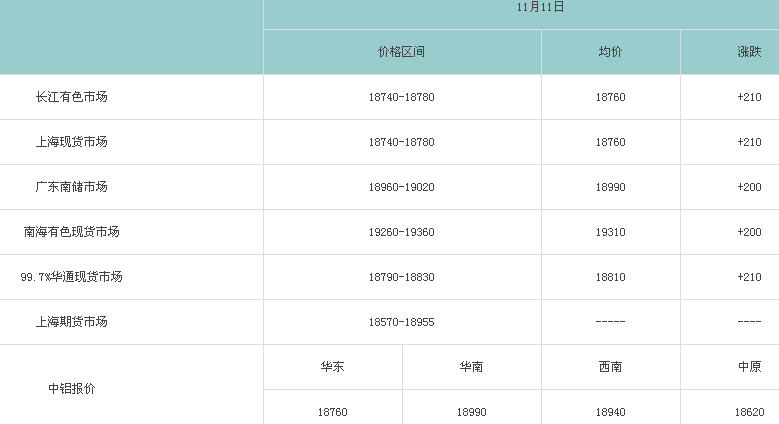Select the 上海现货市场 row label

(71, 142)
